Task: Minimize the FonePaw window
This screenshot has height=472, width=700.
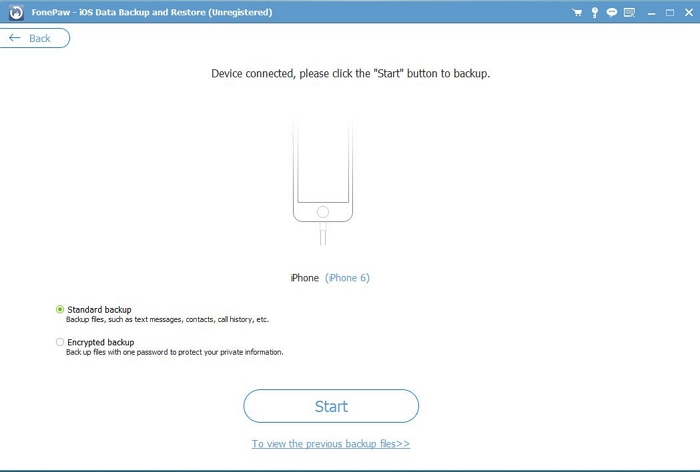Action: pos(651,13)
